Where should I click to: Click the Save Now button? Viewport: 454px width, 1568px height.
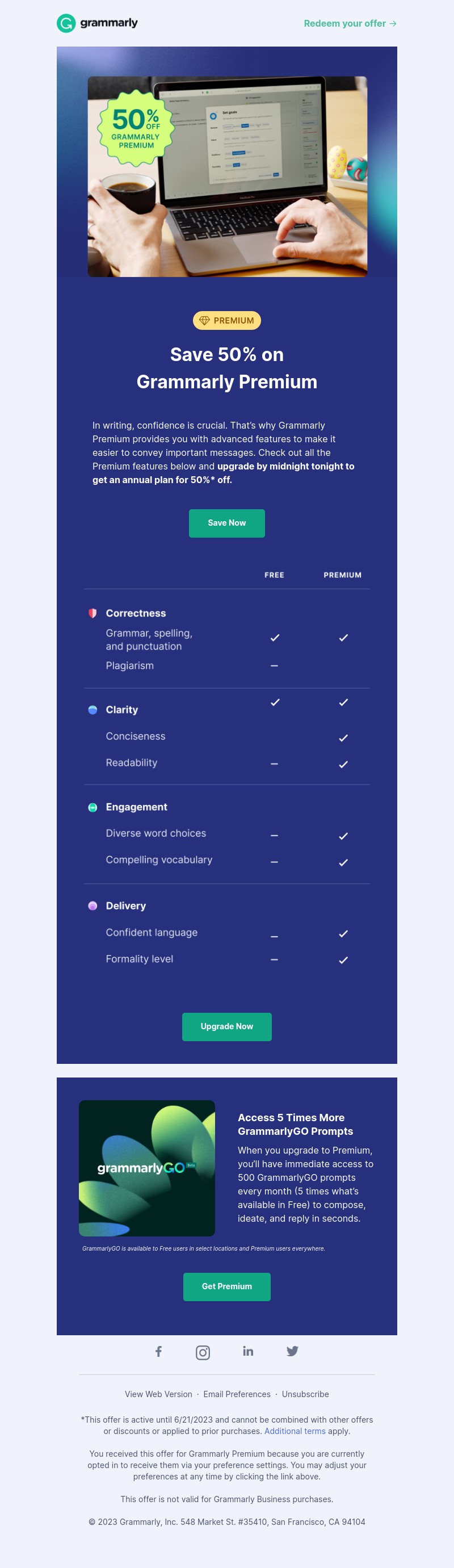[x=227, y=523]
